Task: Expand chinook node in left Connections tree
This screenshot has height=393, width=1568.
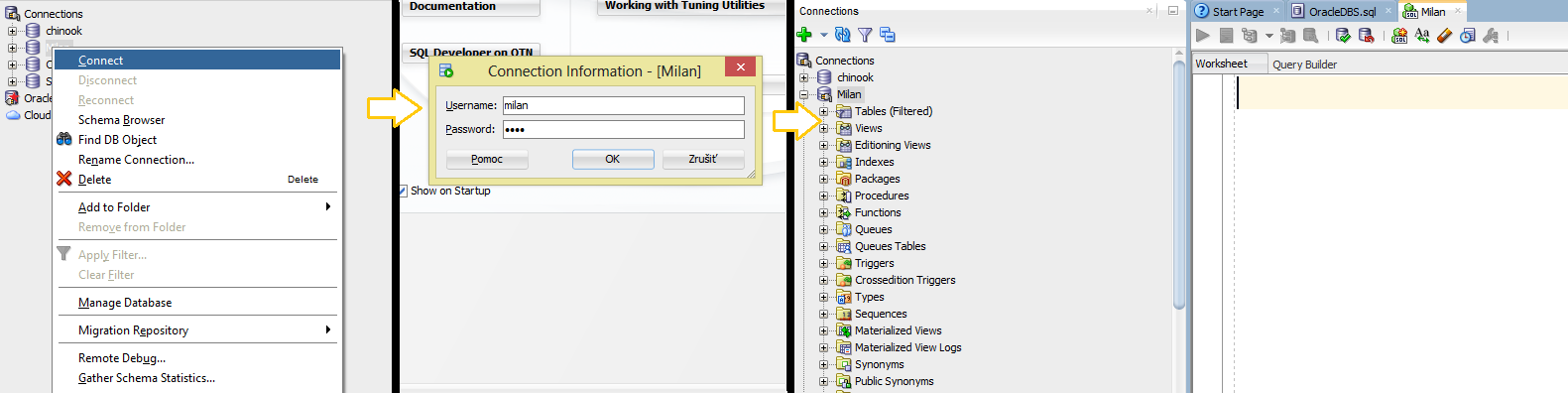Action: pyautogui.click(x=13, y=31)
